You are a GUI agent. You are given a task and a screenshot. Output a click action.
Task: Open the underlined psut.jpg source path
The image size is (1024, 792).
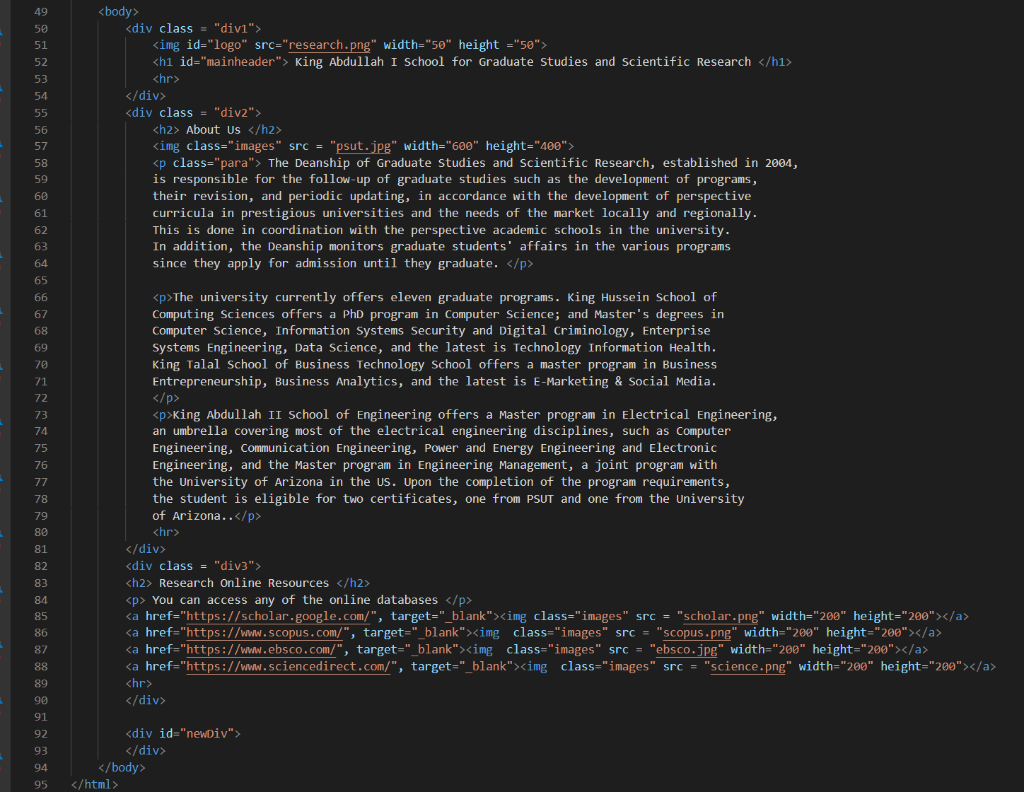pos(363,146)
